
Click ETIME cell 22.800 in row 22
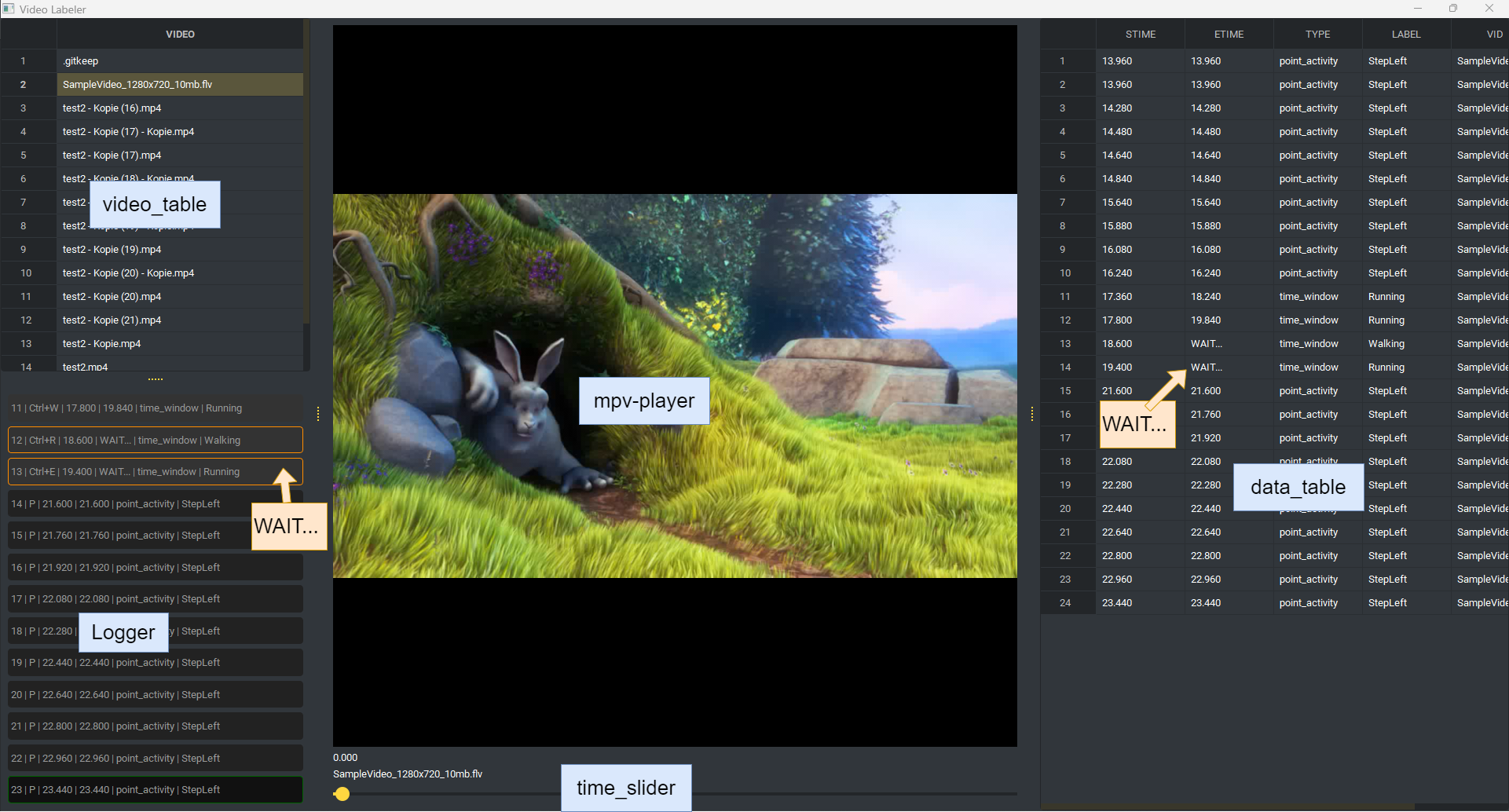pyautogui.click(x=1229, y=556)
